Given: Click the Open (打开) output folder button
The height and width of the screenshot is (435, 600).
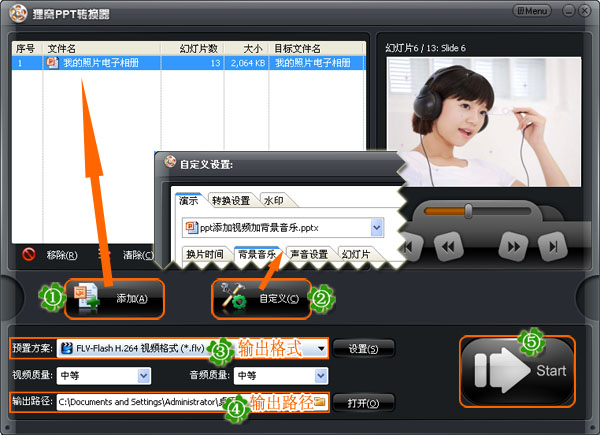Looking at the screenshot, I should point(363,403).
